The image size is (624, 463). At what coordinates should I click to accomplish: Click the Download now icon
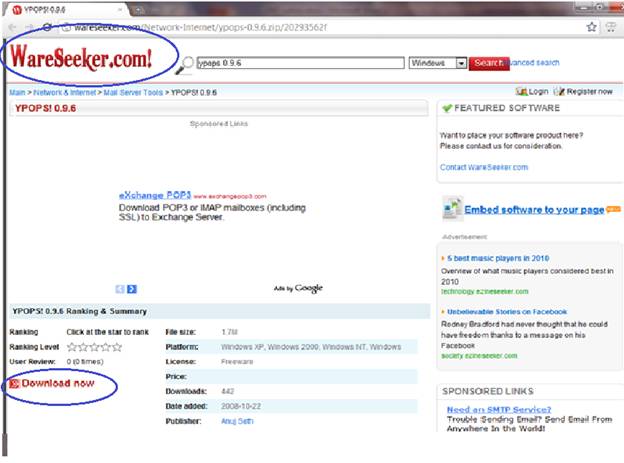[x=14, y=383]
